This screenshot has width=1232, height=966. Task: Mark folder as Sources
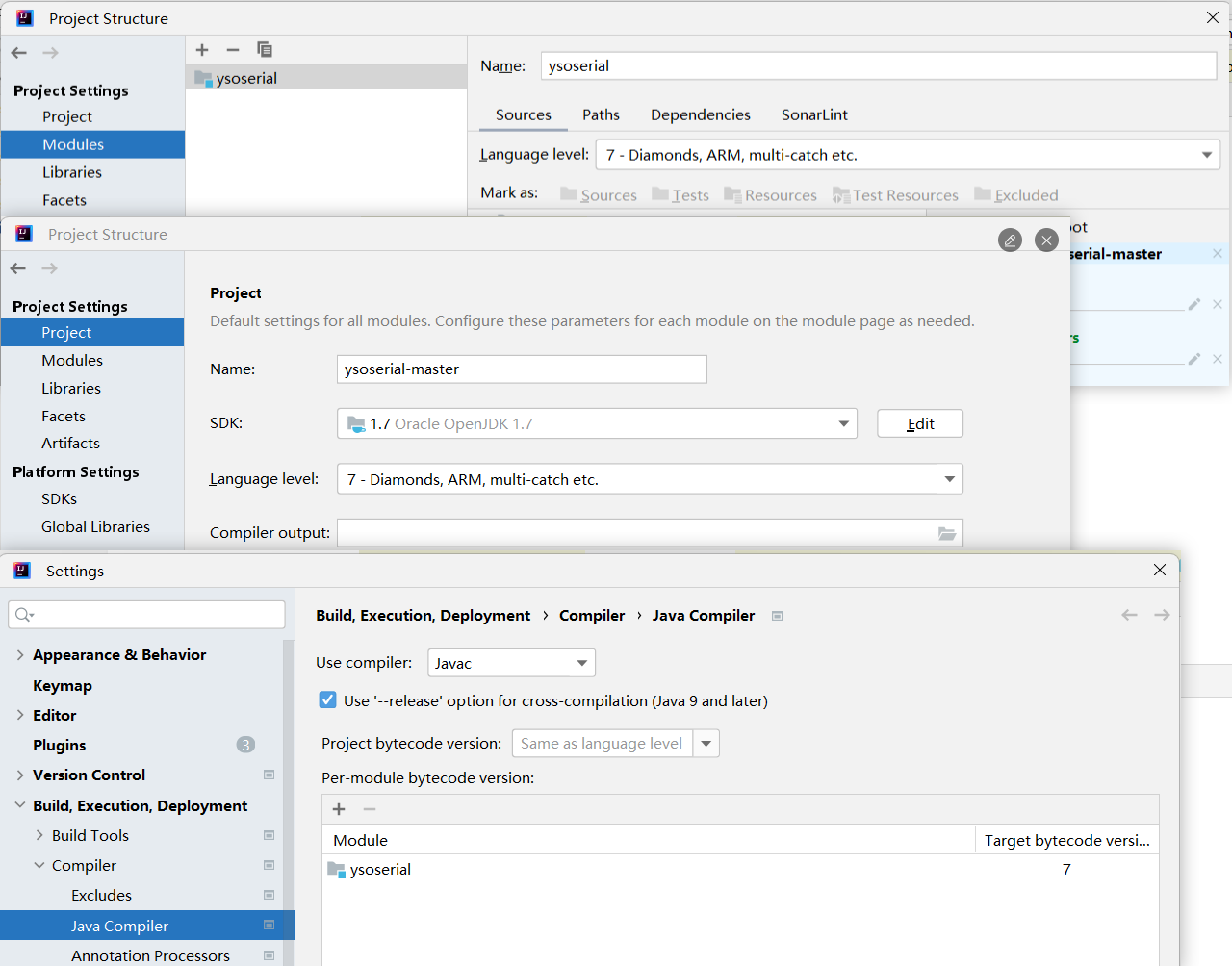point(599,195)
